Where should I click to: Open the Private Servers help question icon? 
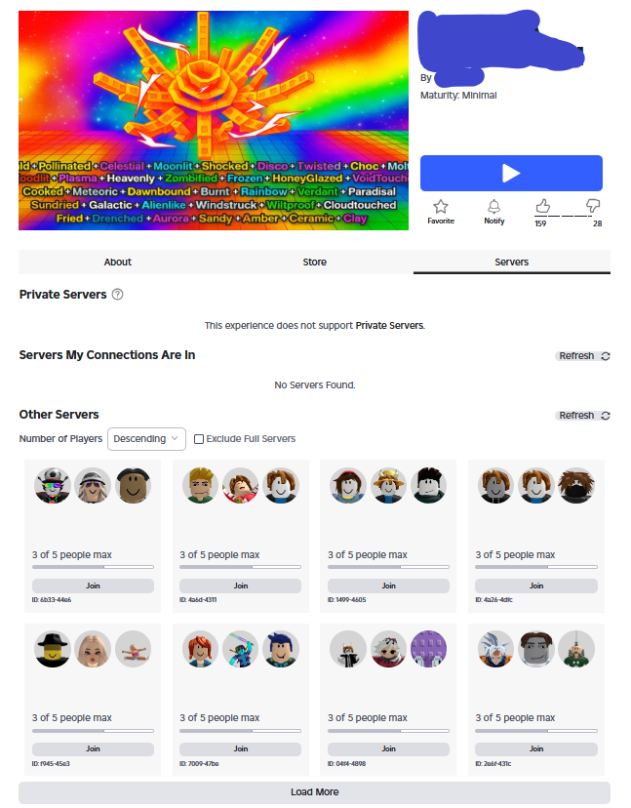coord(117,294)
